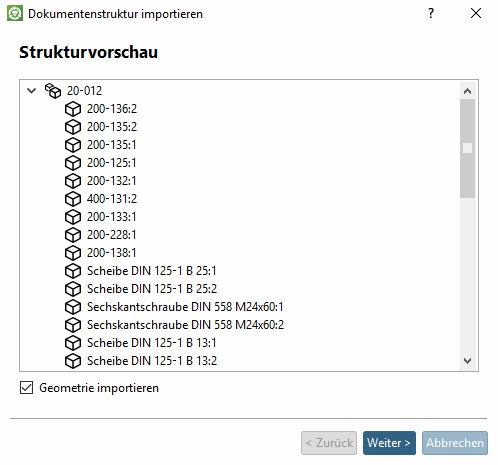This screenshot has height=465, width=498.
Task: Open help with the question mark icon
Action: click(x=431, y=13)
